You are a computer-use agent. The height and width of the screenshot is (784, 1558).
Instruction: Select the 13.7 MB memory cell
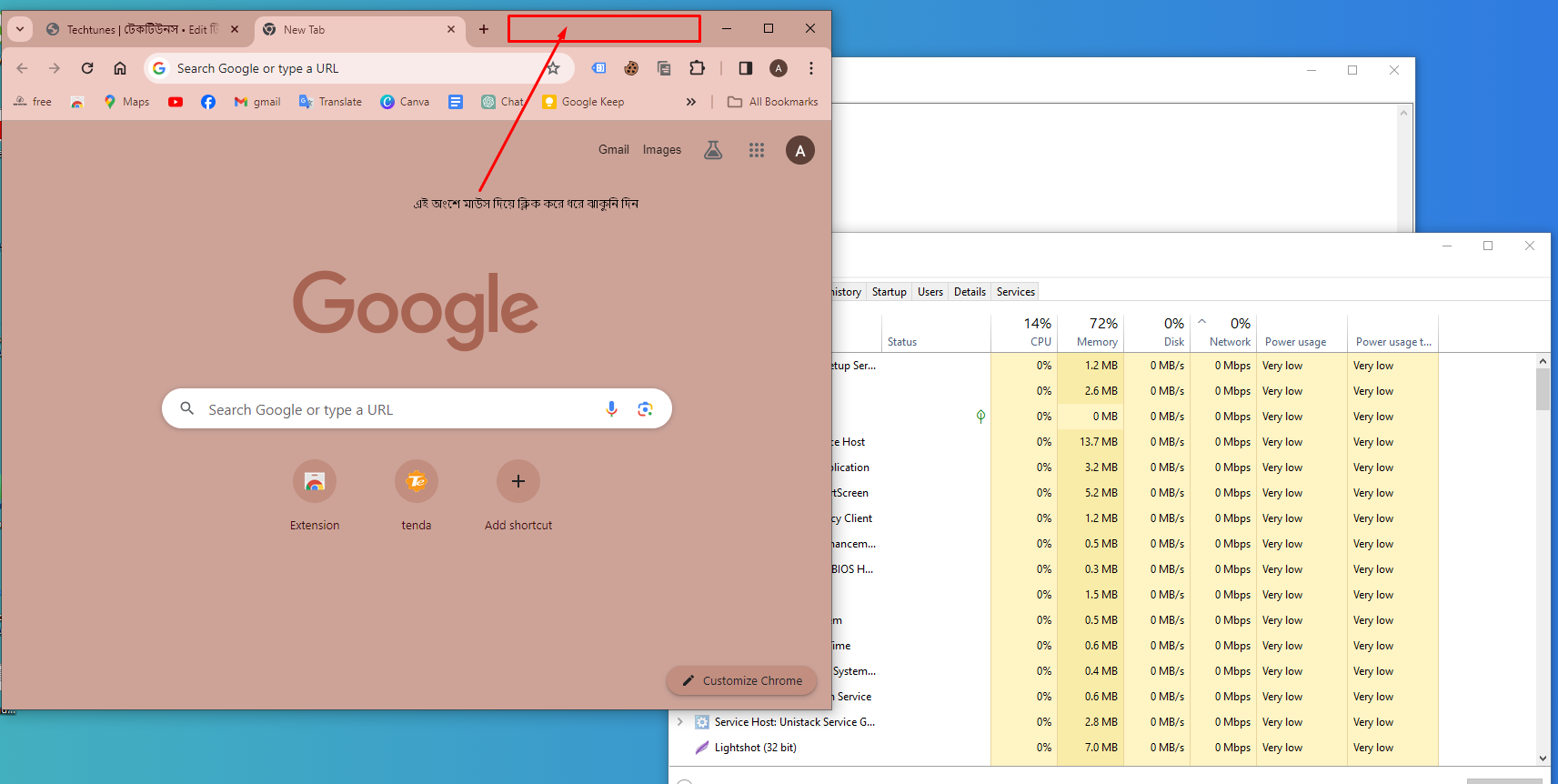coord(1091,442)
